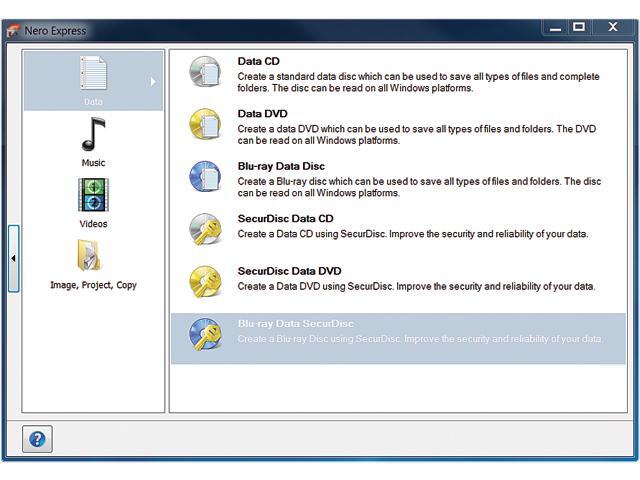Click the SecurDisc Data CD key icon
This screenshot has height=480, width=640.
click(x=205, y=229)
